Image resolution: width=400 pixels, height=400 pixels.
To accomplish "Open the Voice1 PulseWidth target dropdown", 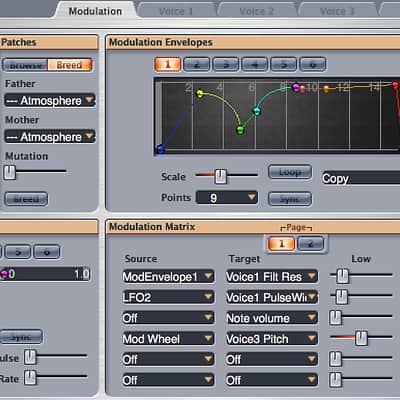I will click(x=272, y=297).
